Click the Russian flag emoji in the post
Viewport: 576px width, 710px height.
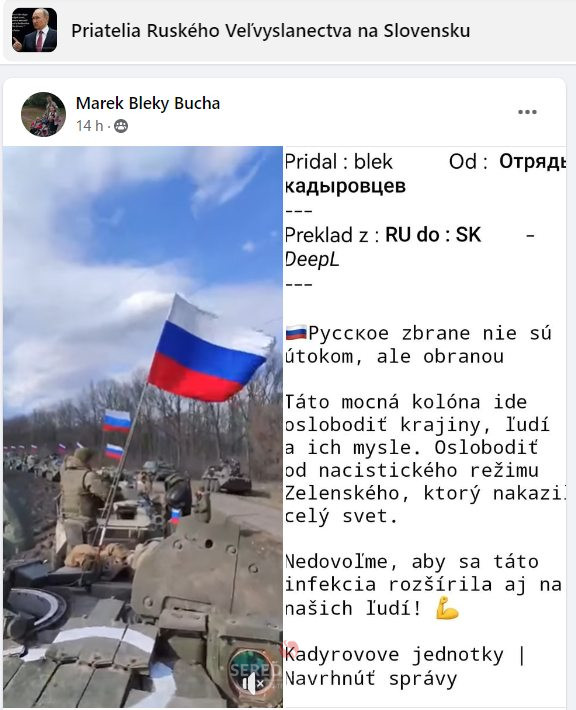coord(296,333)
